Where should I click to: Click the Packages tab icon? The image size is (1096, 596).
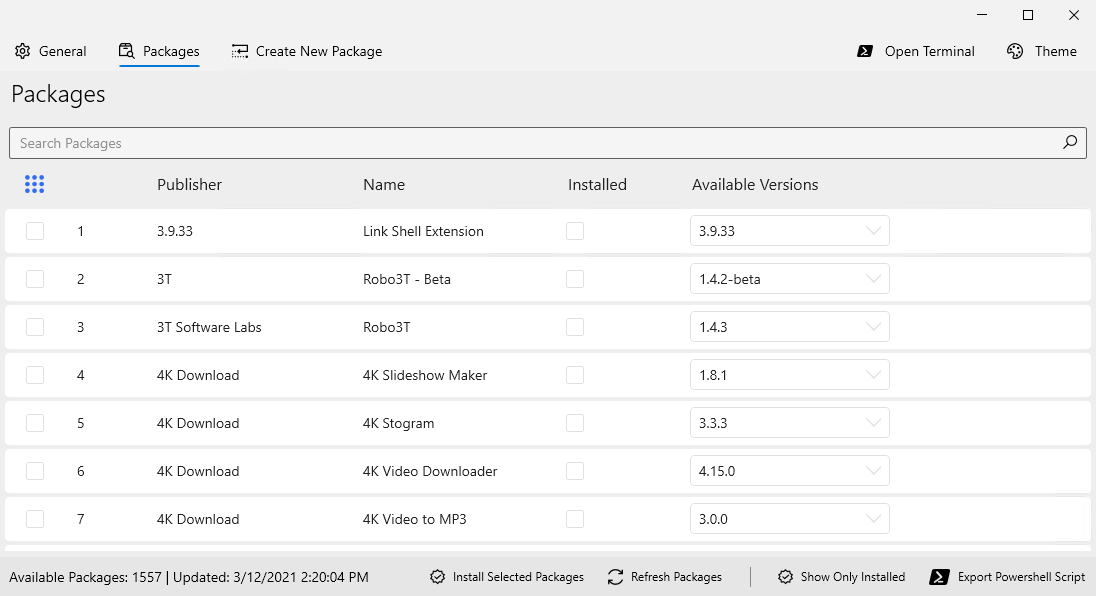[127, 51]
